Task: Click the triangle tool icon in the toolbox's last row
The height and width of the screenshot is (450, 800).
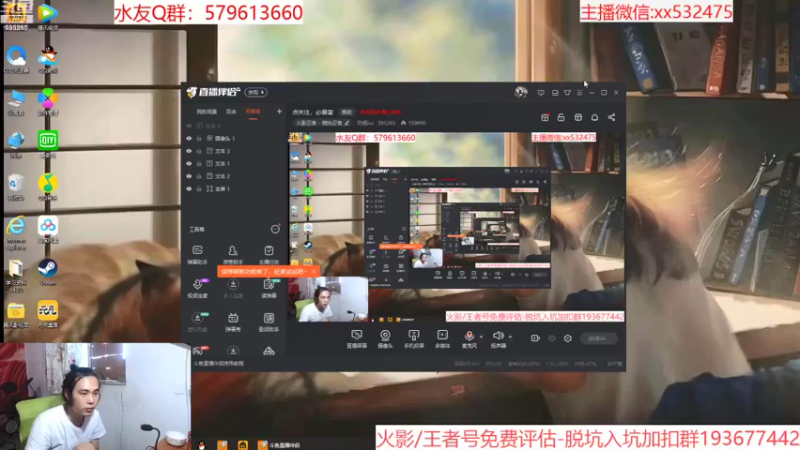Action: coord(268,351)
